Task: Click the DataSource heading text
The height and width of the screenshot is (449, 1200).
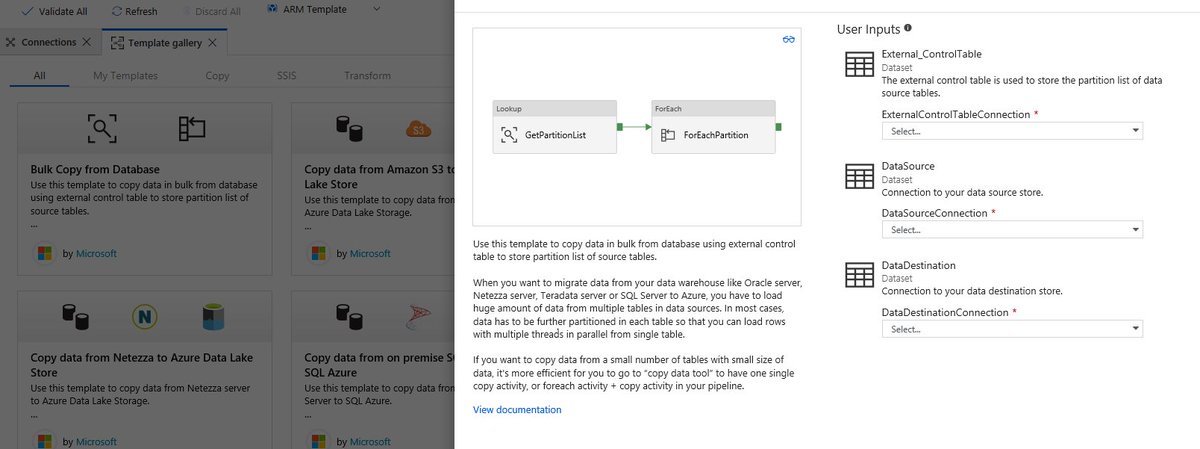Action: coord(908,166)
